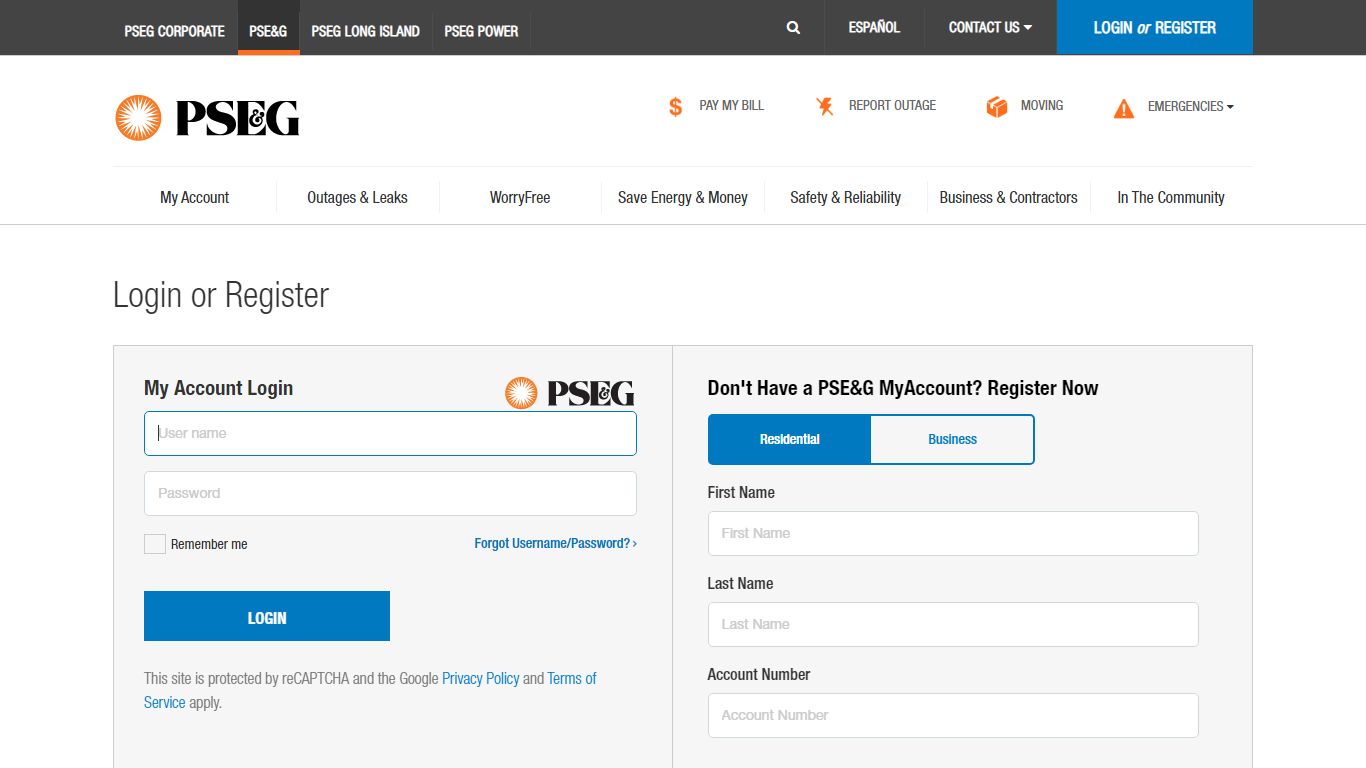Toggle the Remember me checkbox
This screenshot has height=768, width=1366.
tap(155, 544)
